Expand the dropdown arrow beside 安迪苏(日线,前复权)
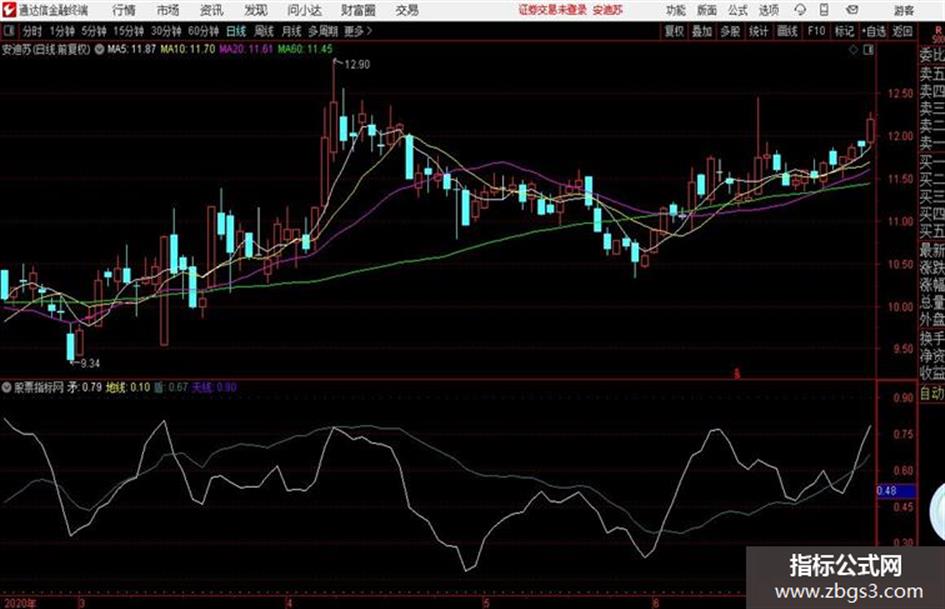The width and height of the screenshot is (945, 609). pos(99,49)
